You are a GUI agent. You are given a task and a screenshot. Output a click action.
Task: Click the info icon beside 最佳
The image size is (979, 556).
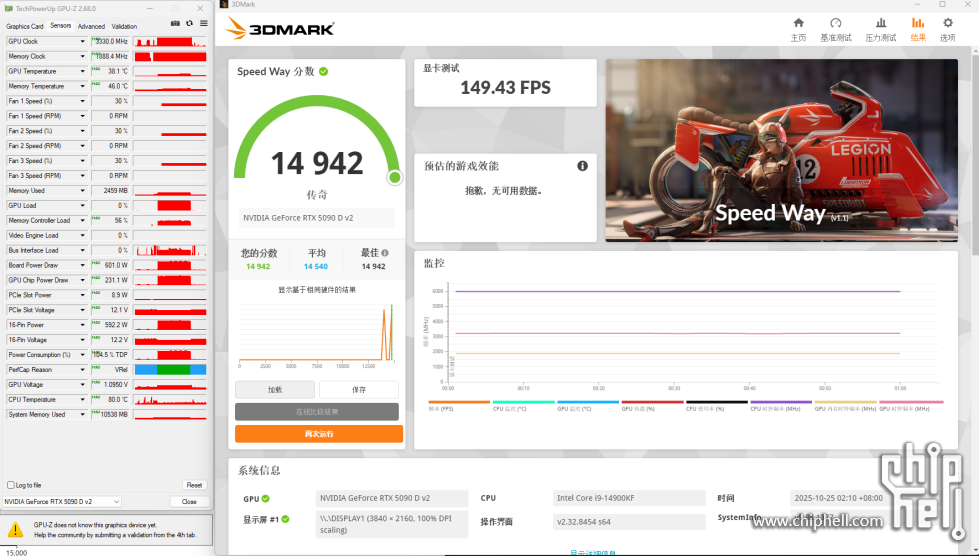point(385,253)
